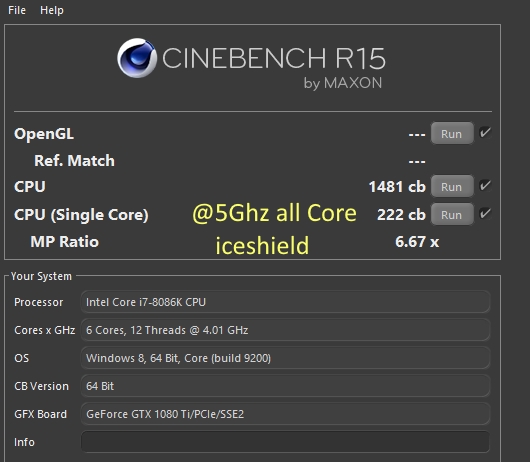Open the File menu
This screenshot has width=530, height=462.
pos(17,10)
